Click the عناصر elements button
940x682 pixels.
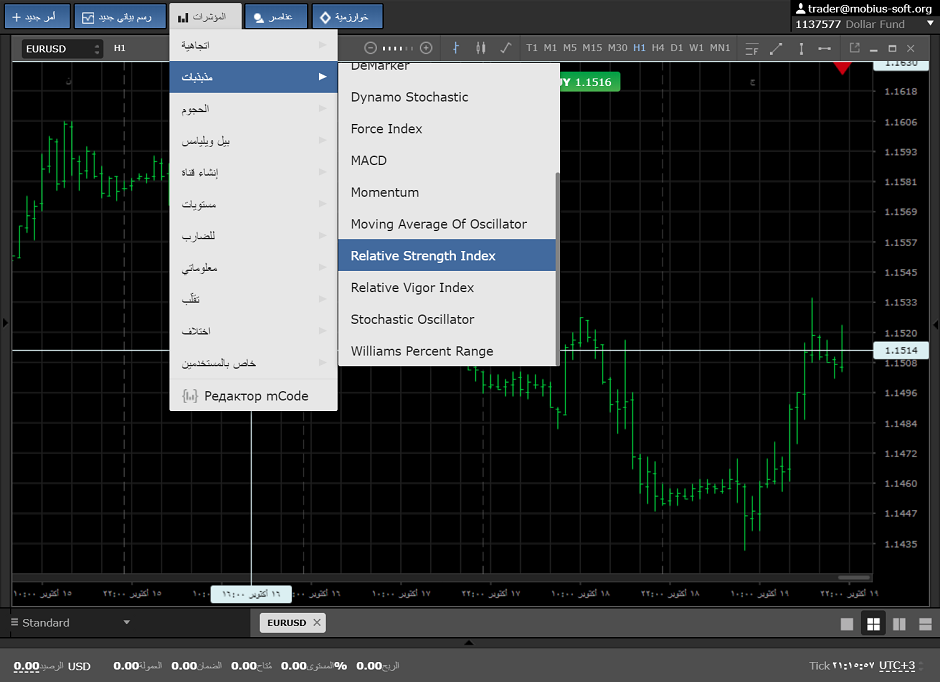[276, 16]
